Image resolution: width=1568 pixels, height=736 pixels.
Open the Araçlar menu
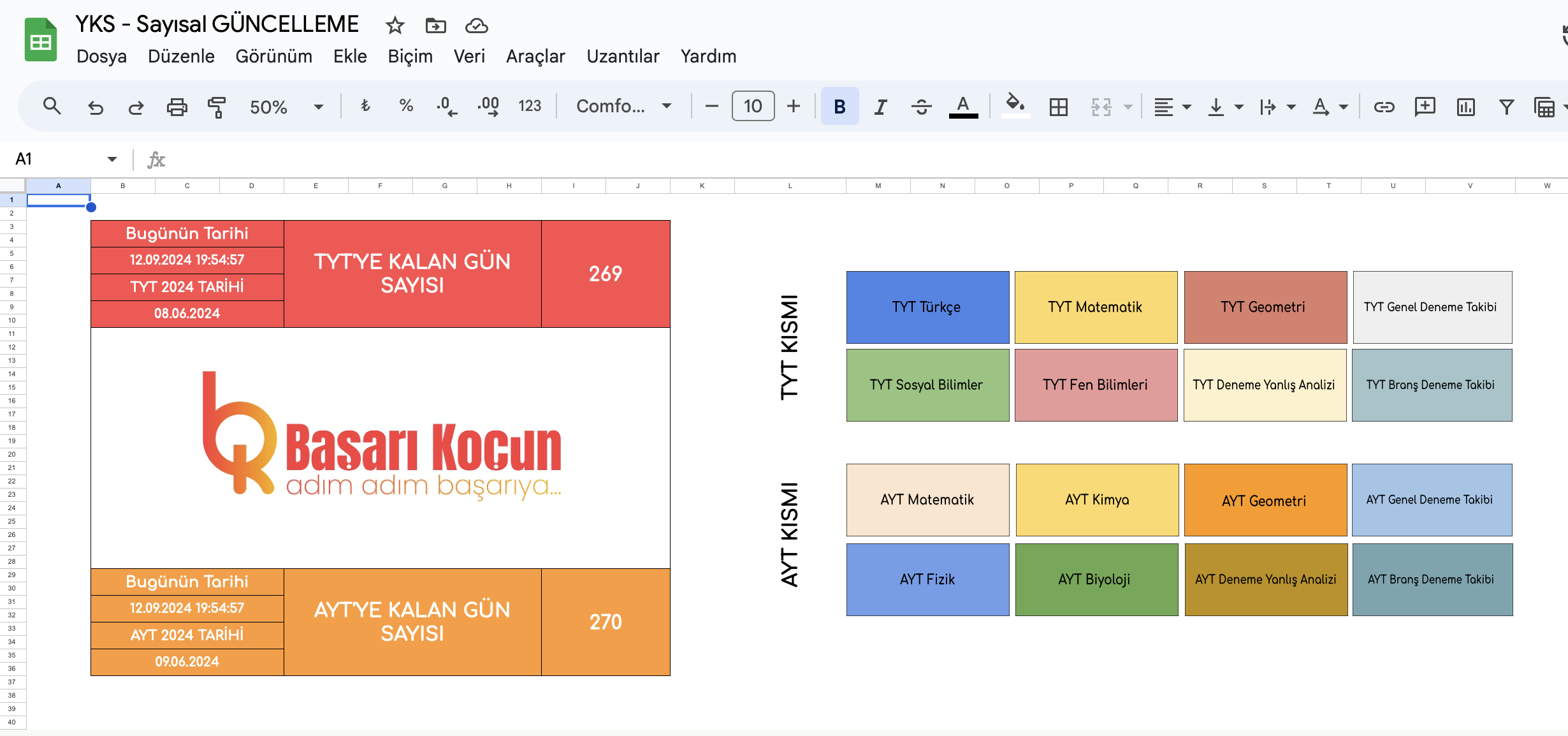point(535,56)
